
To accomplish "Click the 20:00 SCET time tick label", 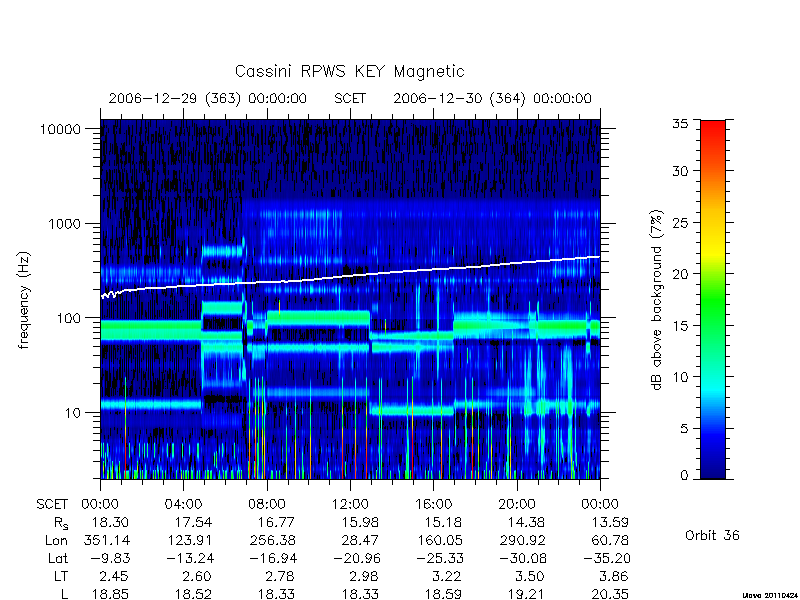I will (x=517, y=504).
